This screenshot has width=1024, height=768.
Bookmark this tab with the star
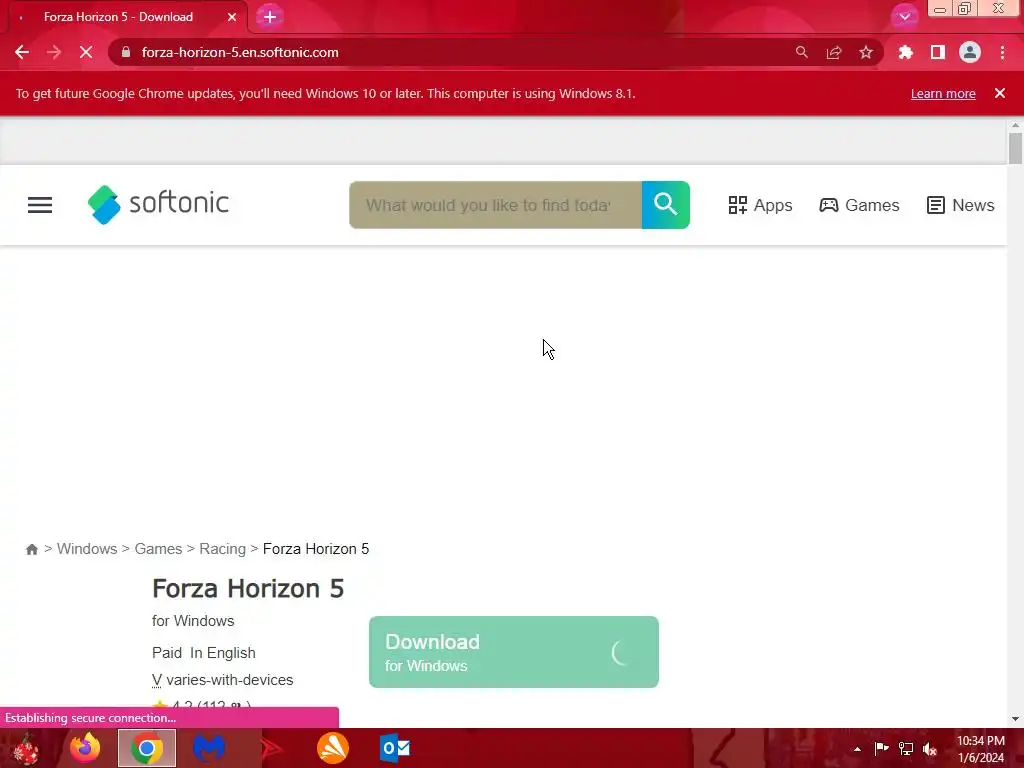point(866,52)
